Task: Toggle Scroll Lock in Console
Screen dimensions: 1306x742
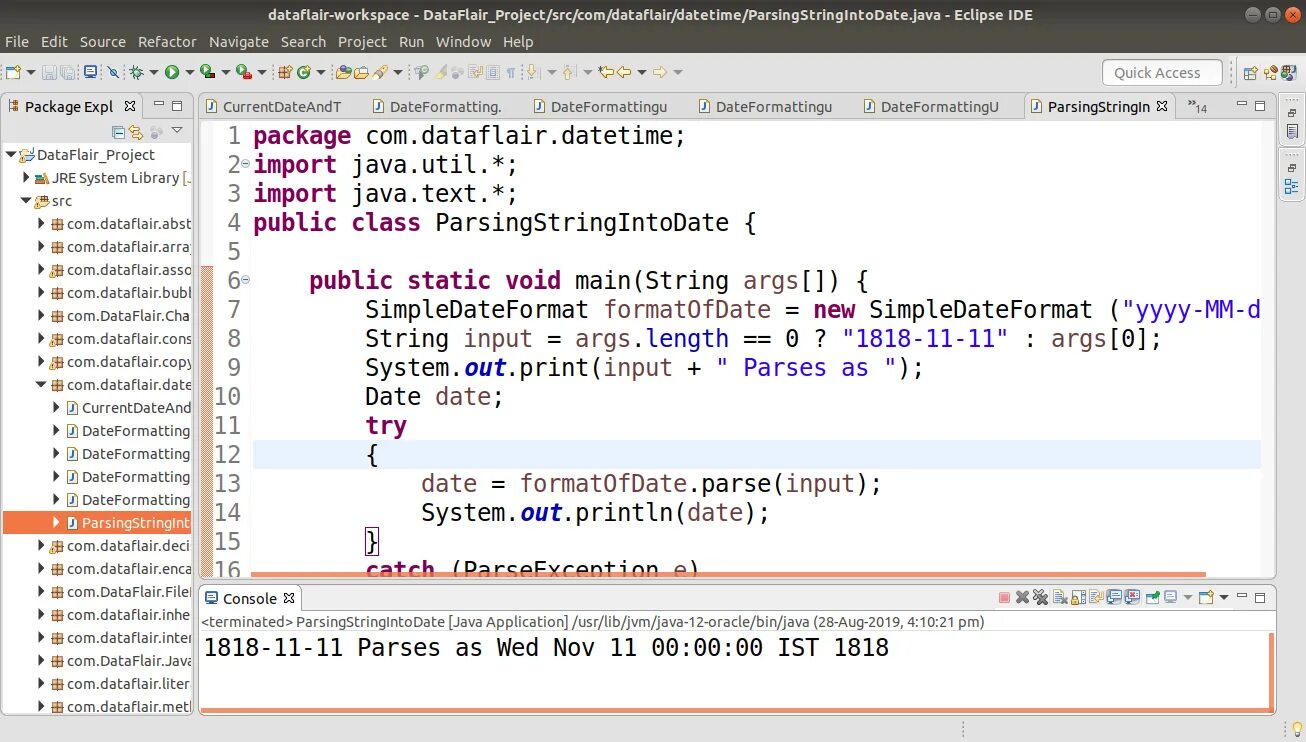Action: coord(1079,598)
